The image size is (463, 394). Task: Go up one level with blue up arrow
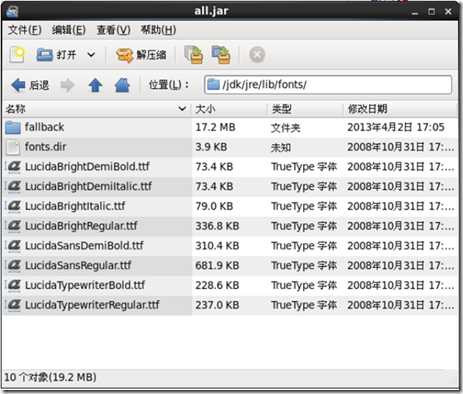[x=95, y=85]
